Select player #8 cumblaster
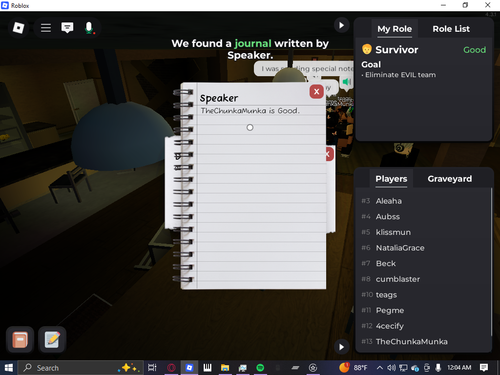 pyautogui.click(x=423, y=279)
